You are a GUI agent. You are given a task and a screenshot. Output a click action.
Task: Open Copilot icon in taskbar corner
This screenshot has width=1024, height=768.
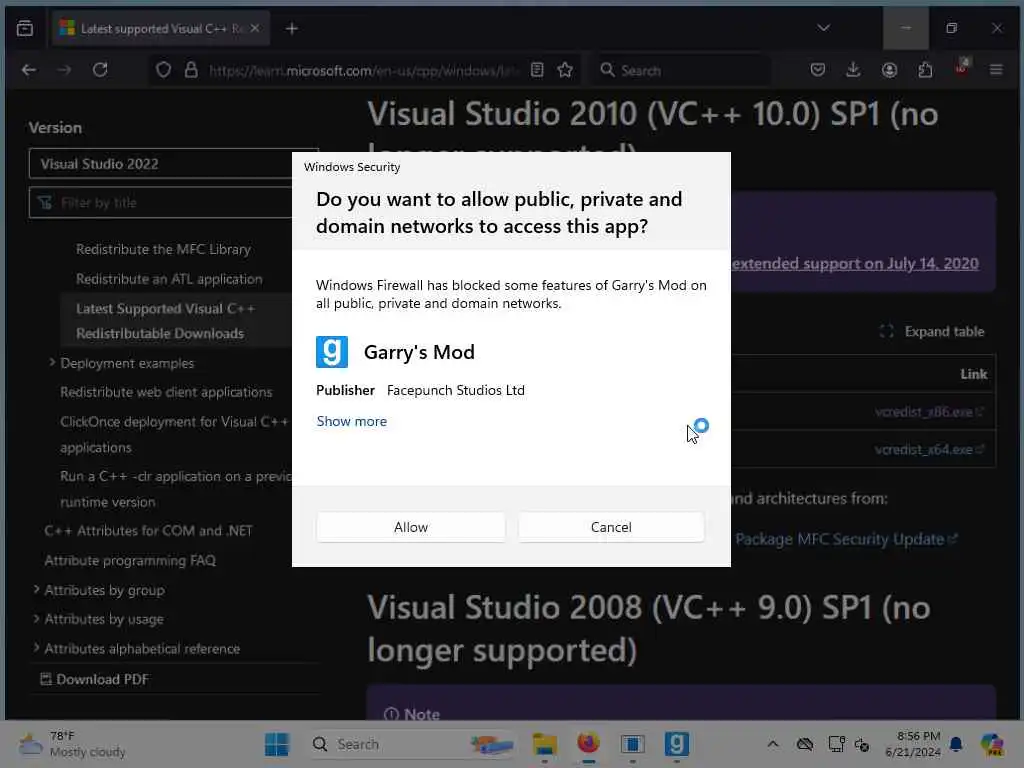(x=993, y=744)
